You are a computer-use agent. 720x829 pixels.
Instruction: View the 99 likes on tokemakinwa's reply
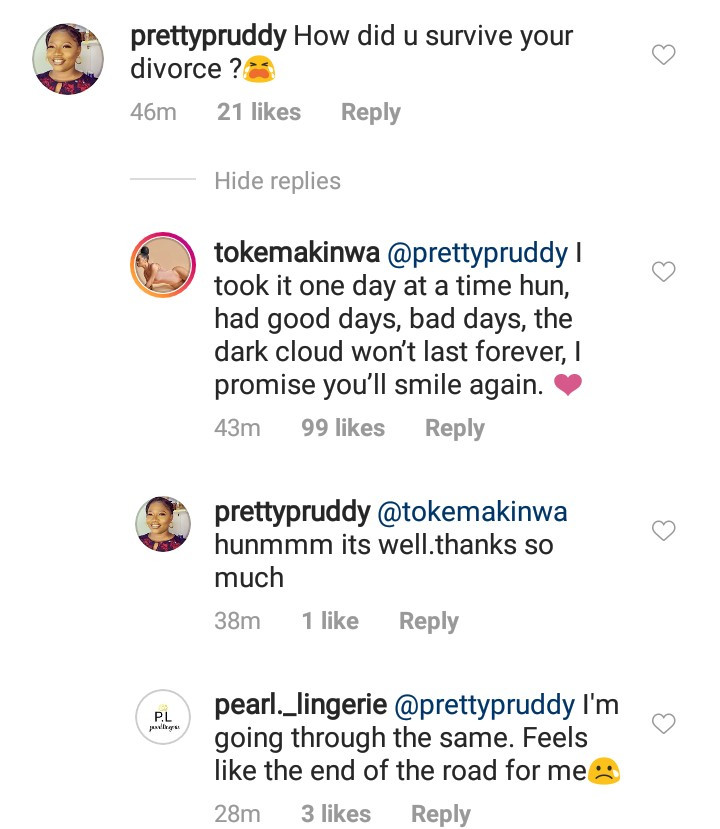343,428
